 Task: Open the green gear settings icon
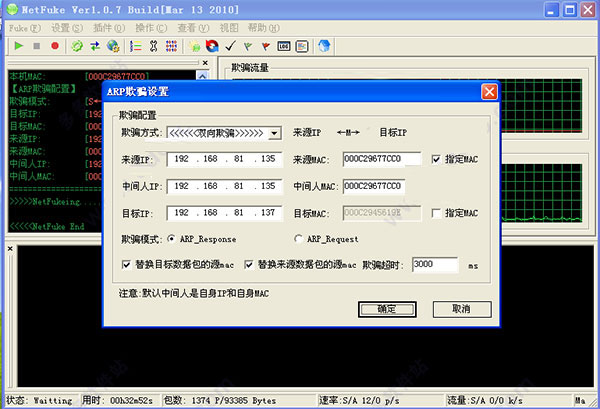click(x=77, y=46)
